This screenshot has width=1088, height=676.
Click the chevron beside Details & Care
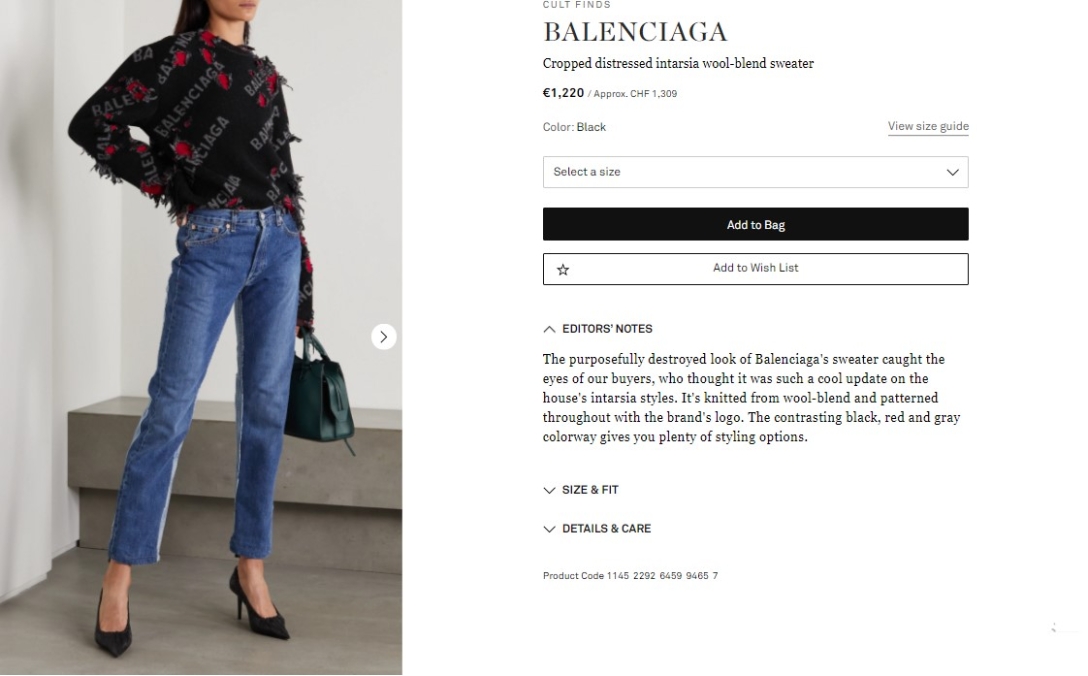click(x=549, y=529)
